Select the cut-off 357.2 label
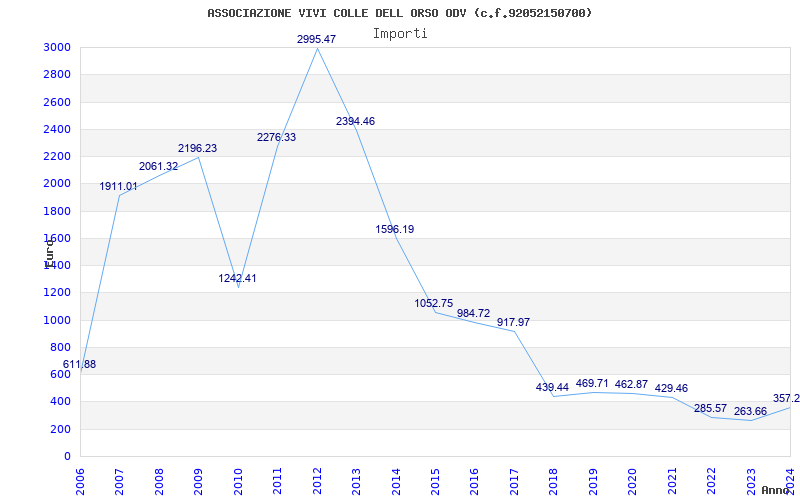Screen dimensions: 800x500 (786, 398)
